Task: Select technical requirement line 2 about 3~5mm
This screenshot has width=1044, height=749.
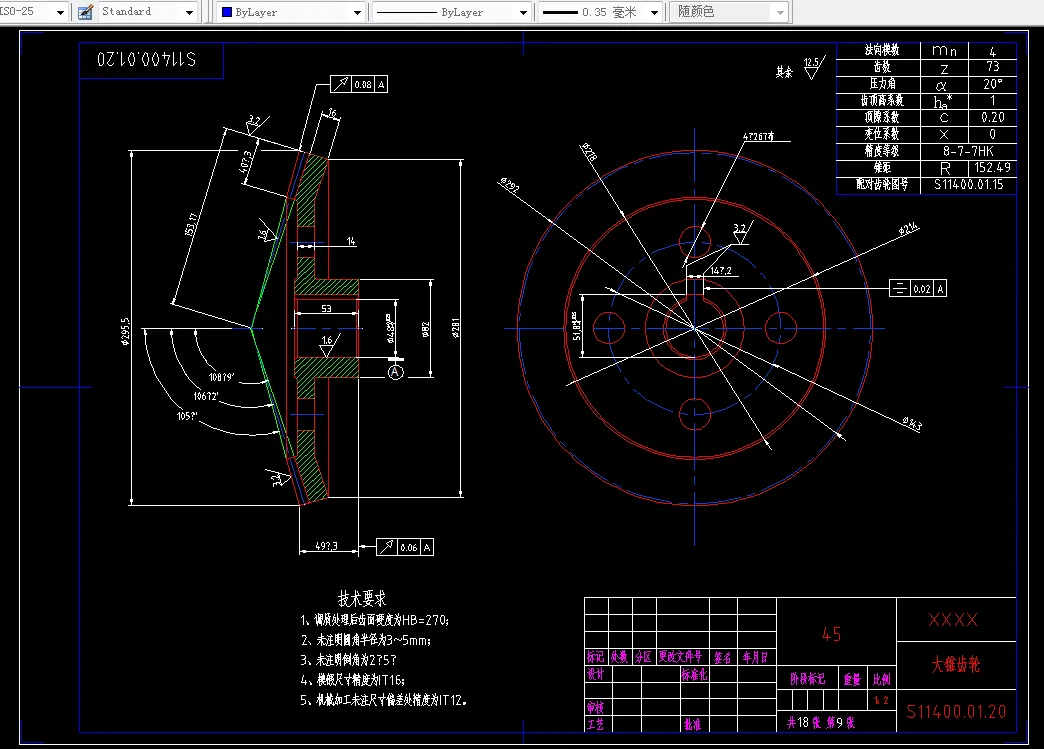Action: click(366, 640)
